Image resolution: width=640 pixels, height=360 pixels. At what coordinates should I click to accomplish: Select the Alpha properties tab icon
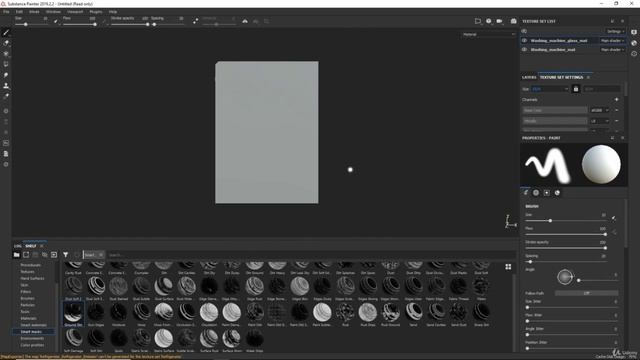[536, 193]
